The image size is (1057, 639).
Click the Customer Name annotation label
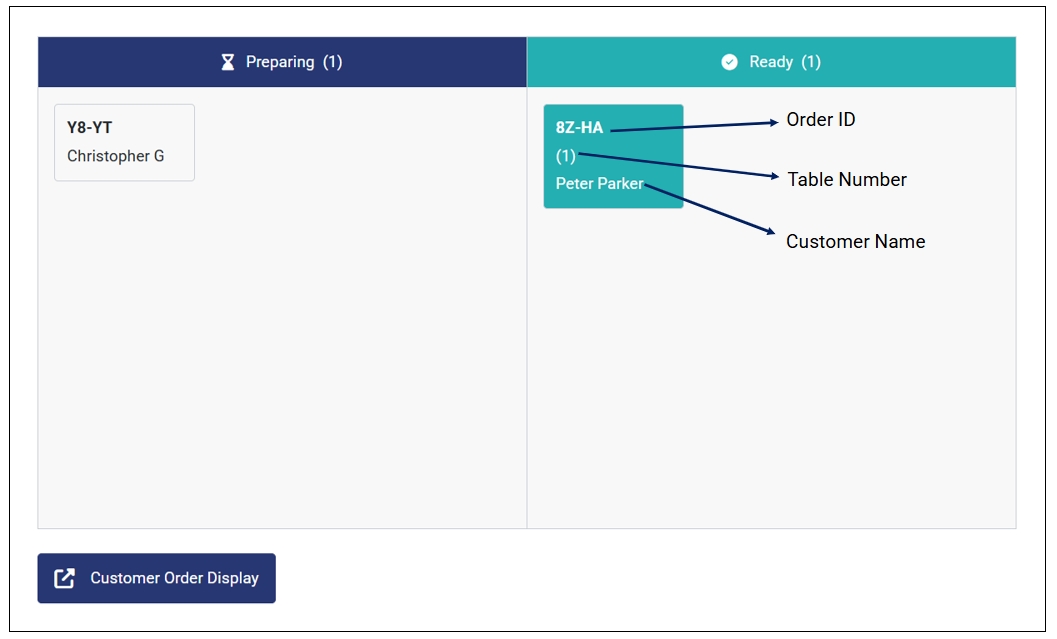pos(855,242)
